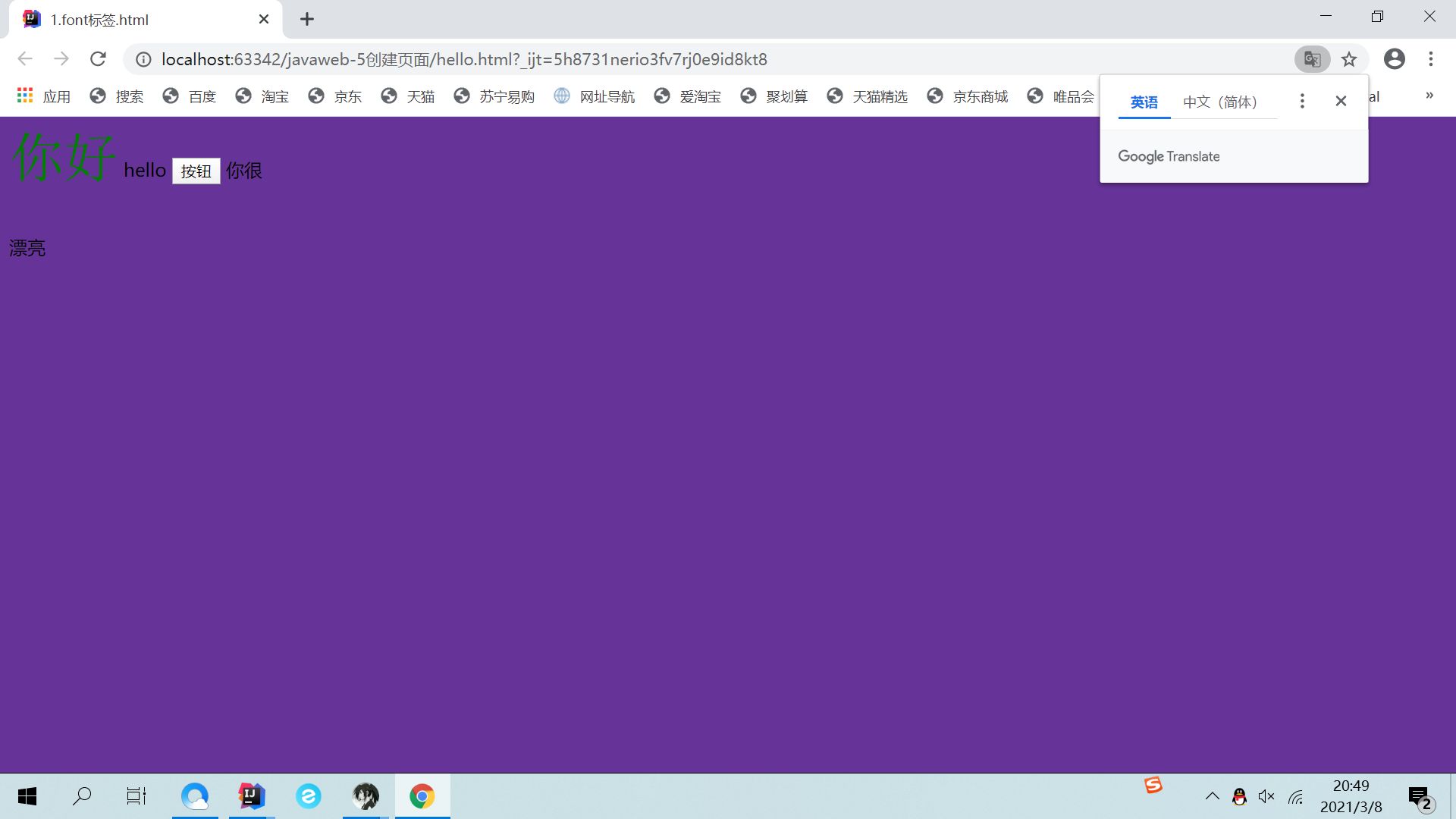
Task: Switch to 中文（简体）tab in translate popup
Action: 1219,102
